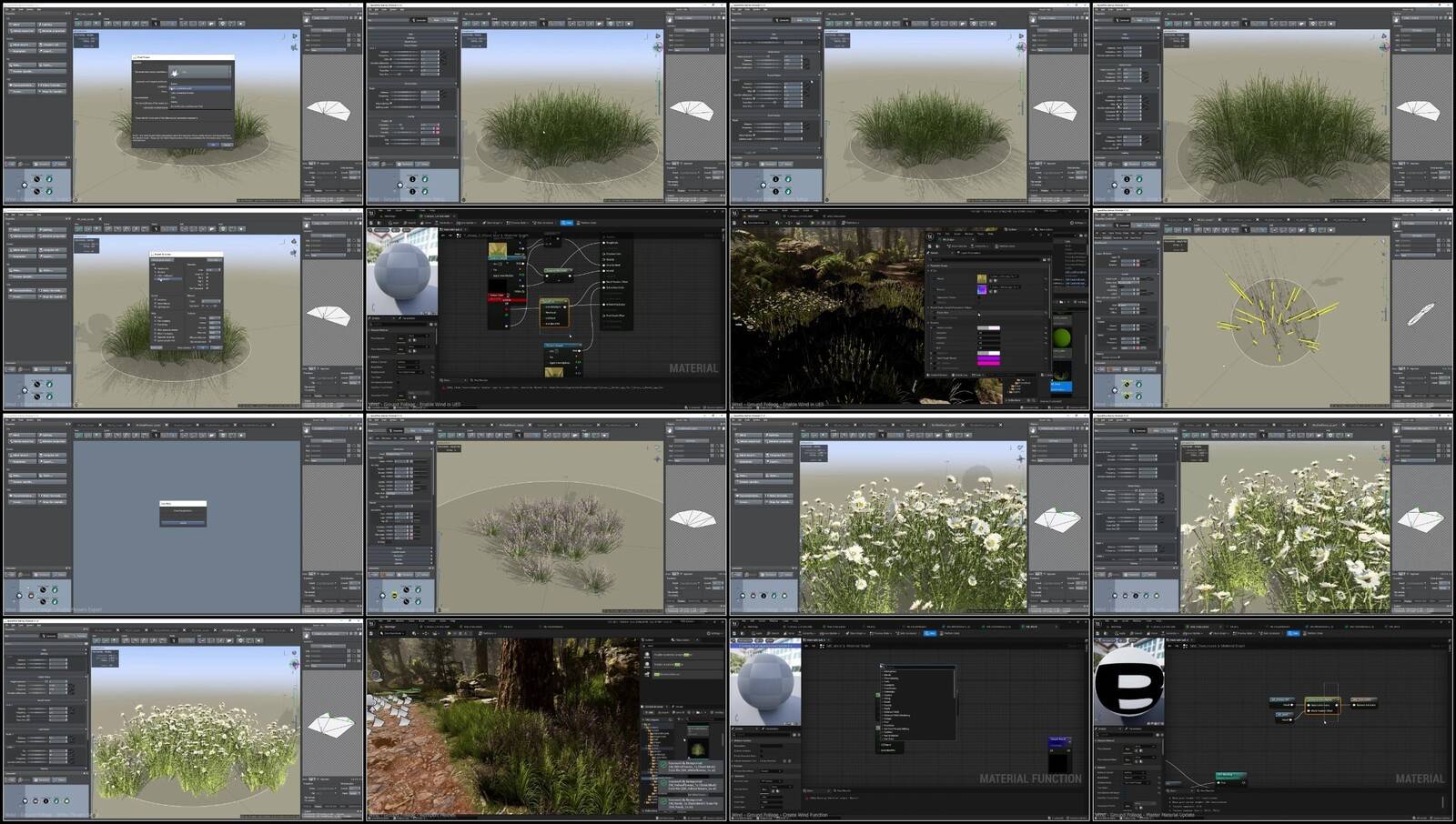The image size is (1456, 824).
Task: Click the white root node in top-left generation editor
Action: pos(25,185)
